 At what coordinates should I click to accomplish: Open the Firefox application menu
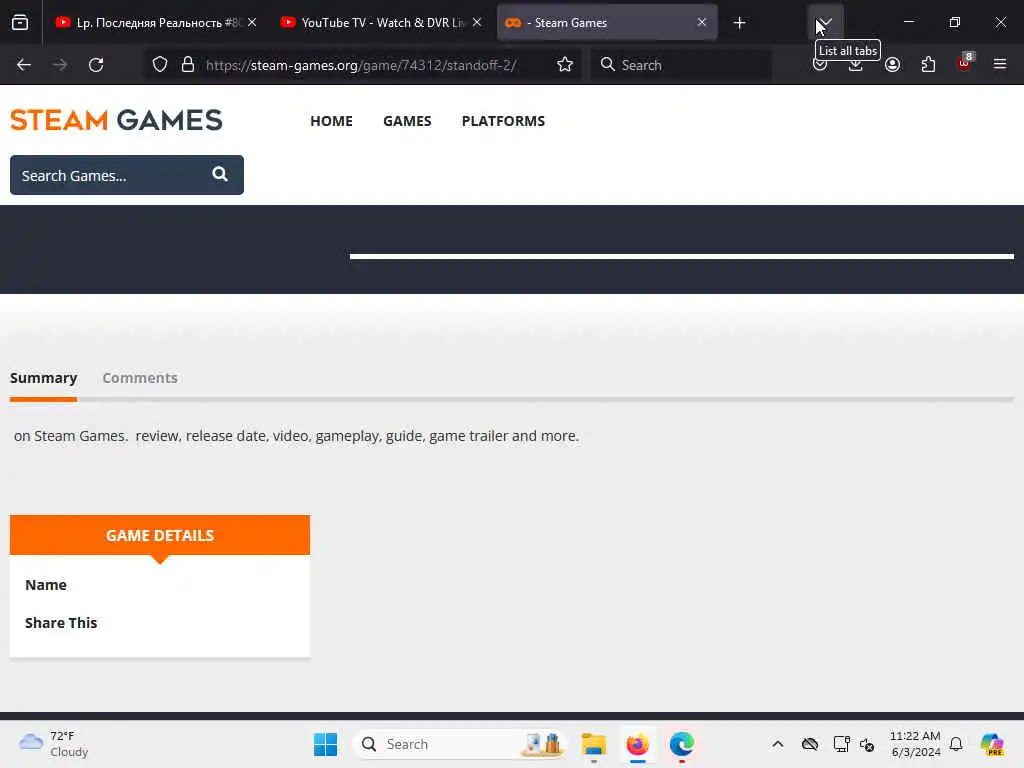(999, 64)
